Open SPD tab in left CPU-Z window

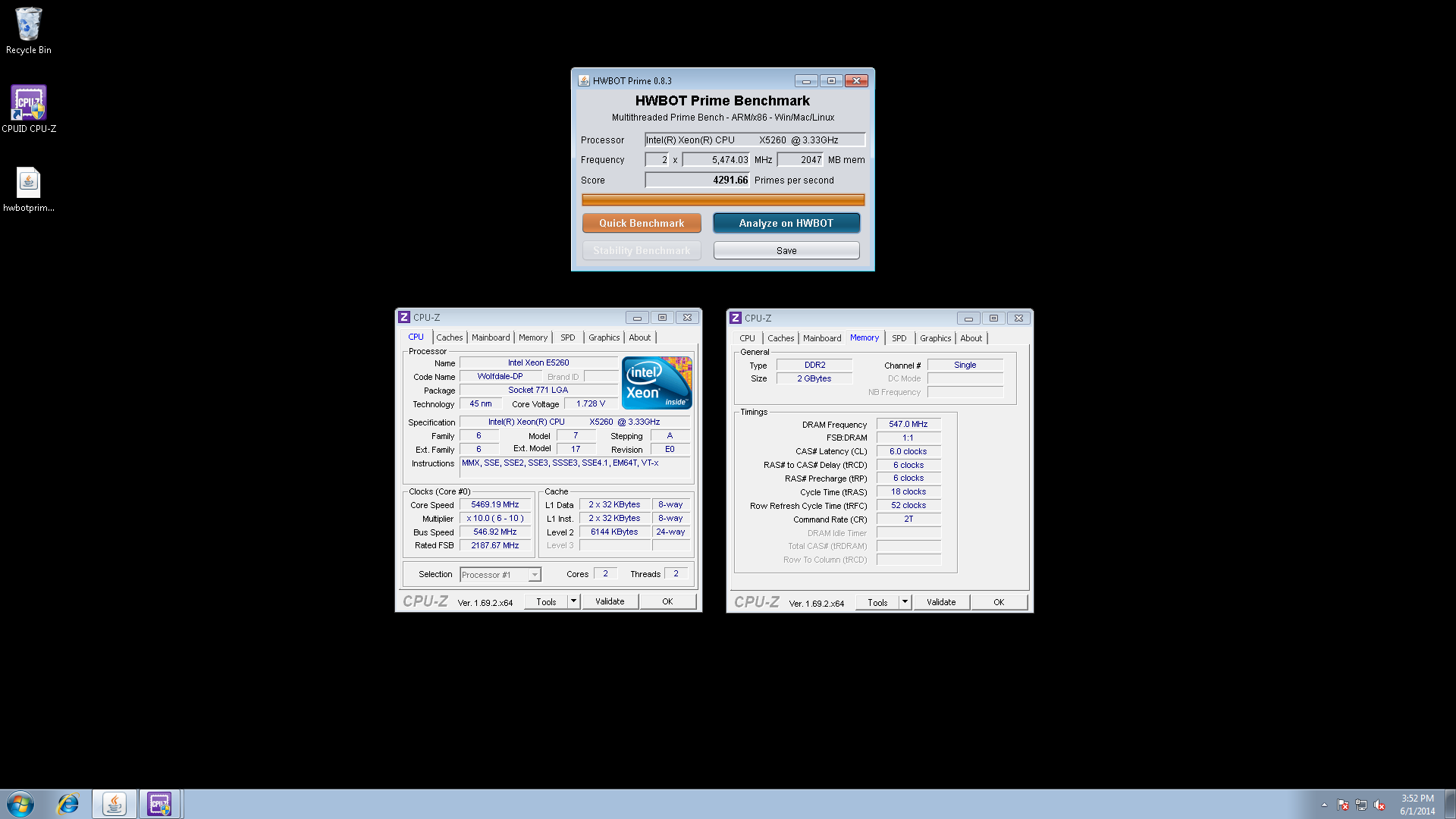click(x=568, y=337)
